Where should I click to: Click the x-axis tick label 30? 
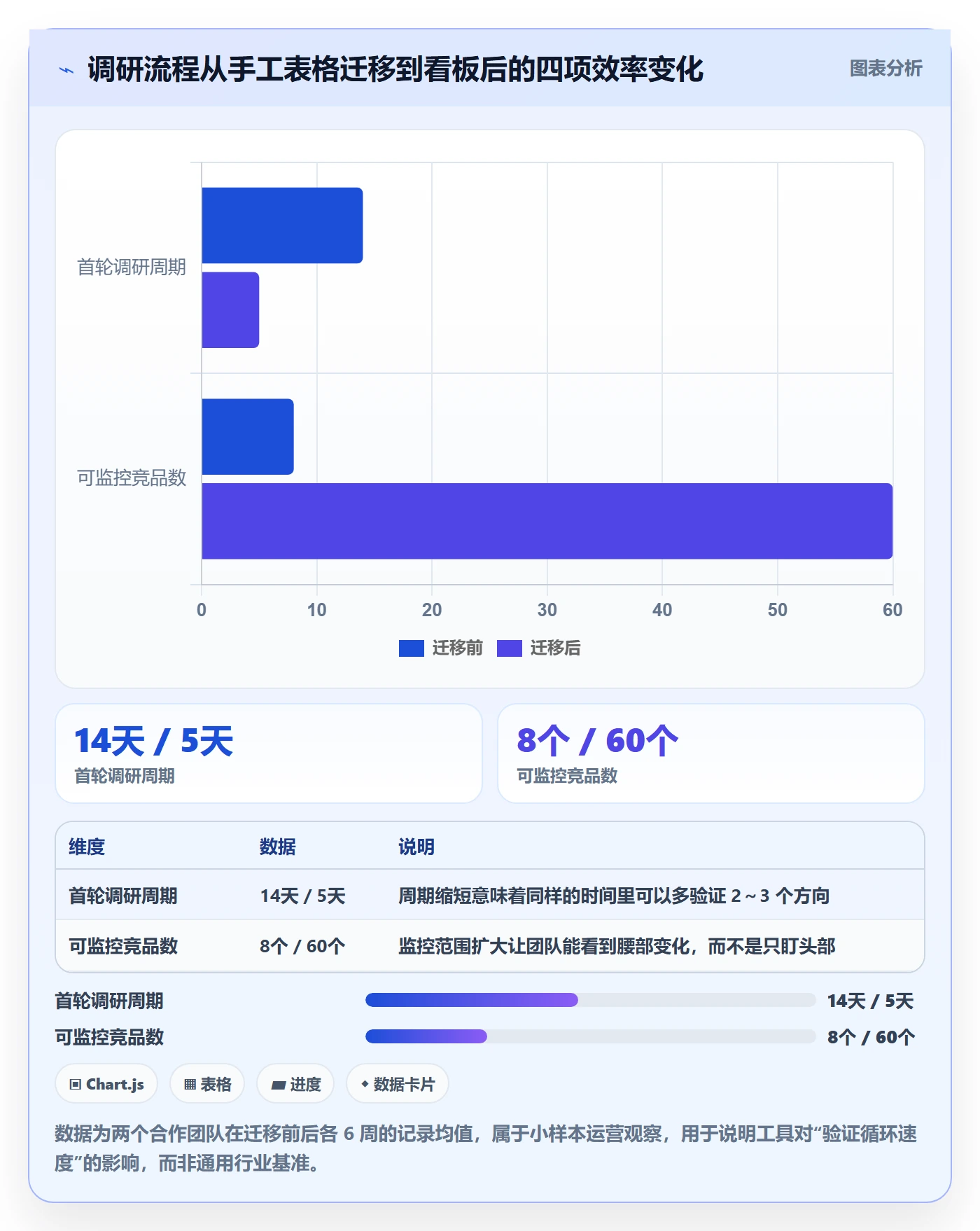coord(547,610)
